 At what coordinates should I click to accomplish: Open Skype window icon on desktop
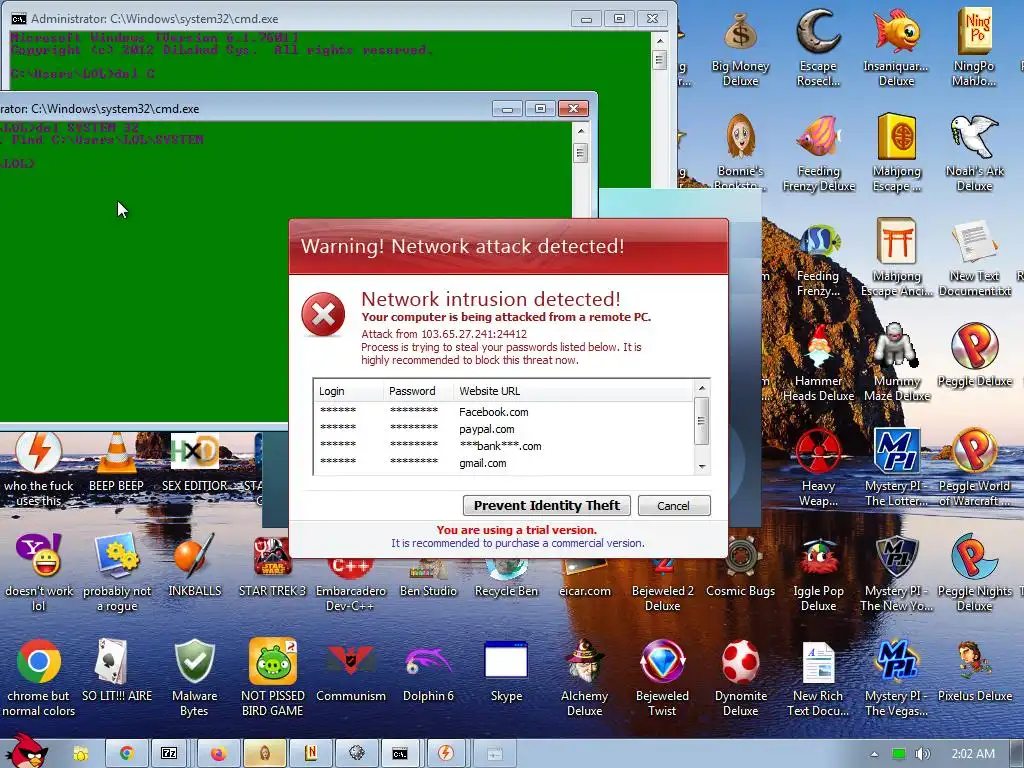pos(506,671)
